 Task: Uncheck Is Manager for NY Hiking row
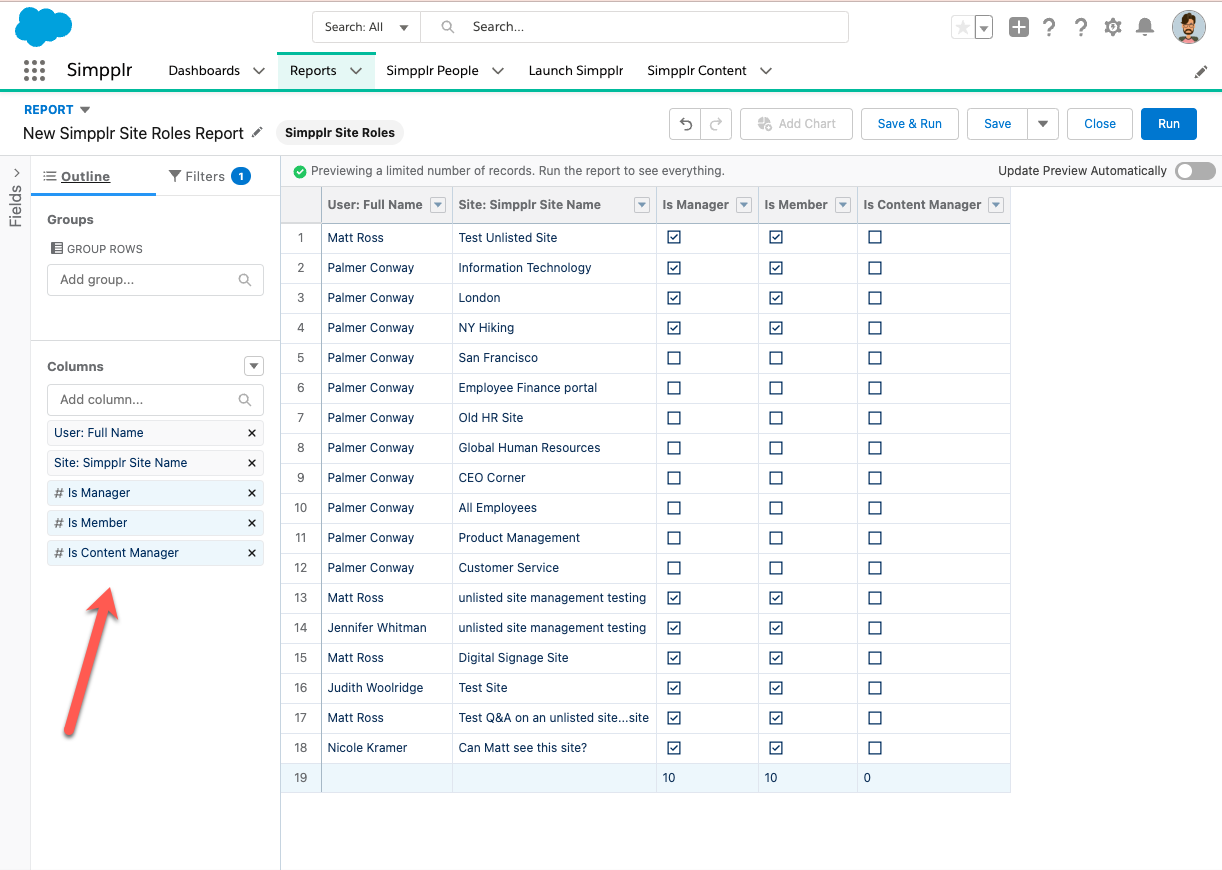click(674, 328)
